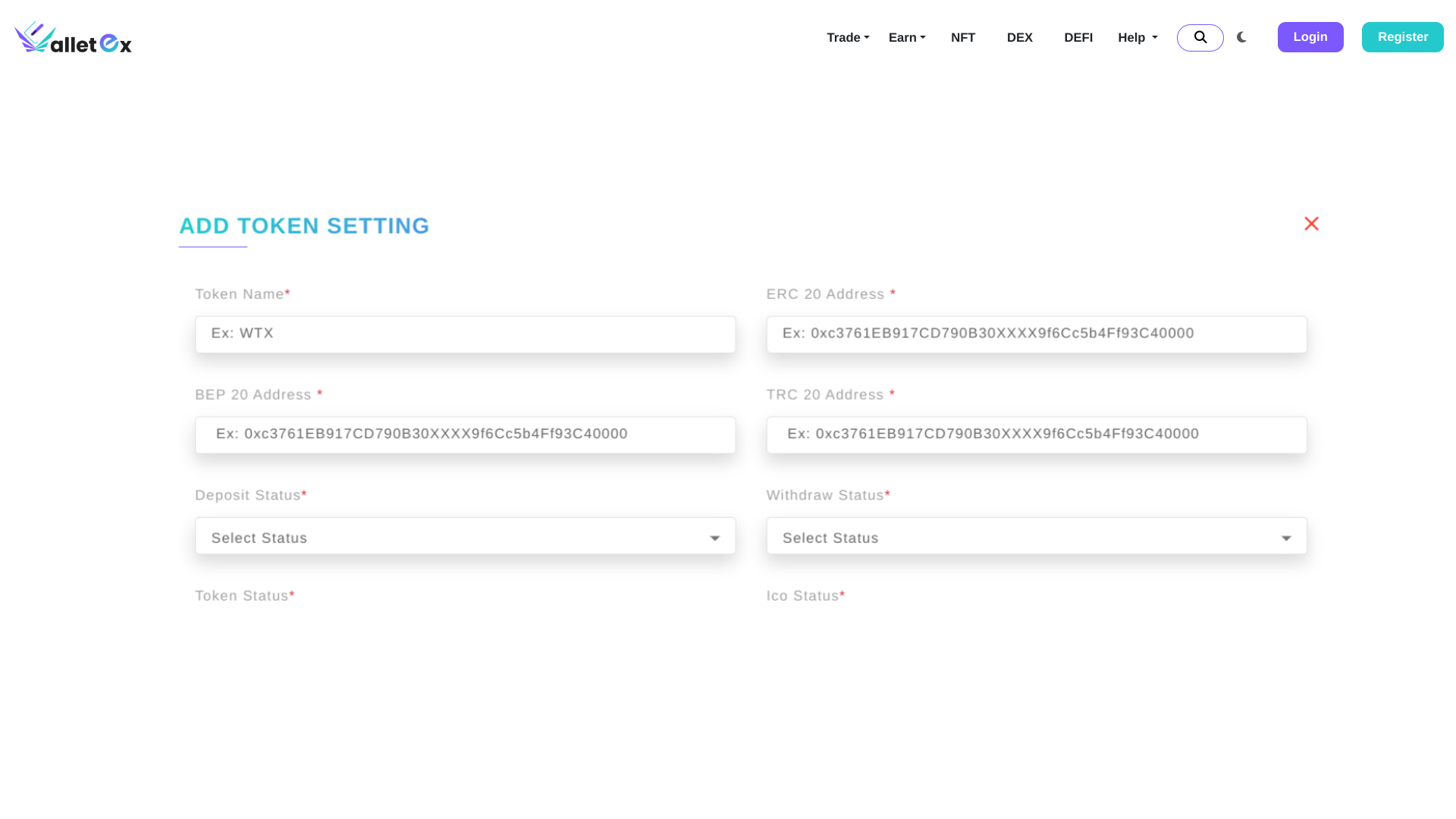Click the Ico Status label

[x=805, y=596]
